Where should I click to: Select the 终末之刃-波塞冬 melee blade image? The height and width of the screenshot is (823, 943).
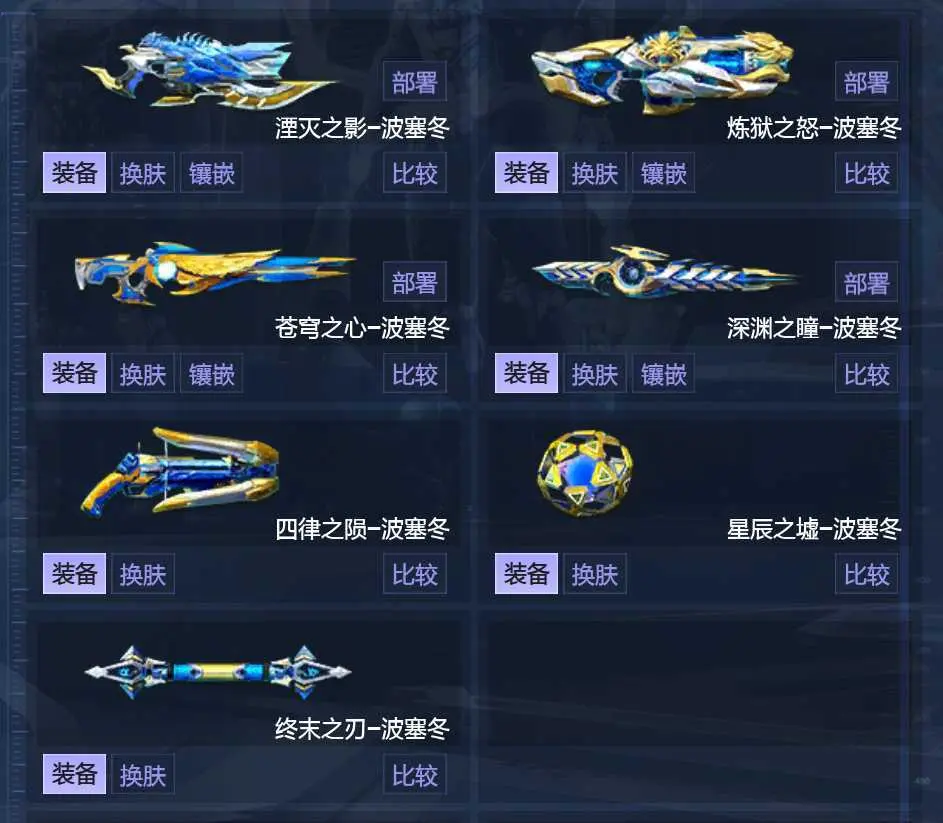coord(218,672)
